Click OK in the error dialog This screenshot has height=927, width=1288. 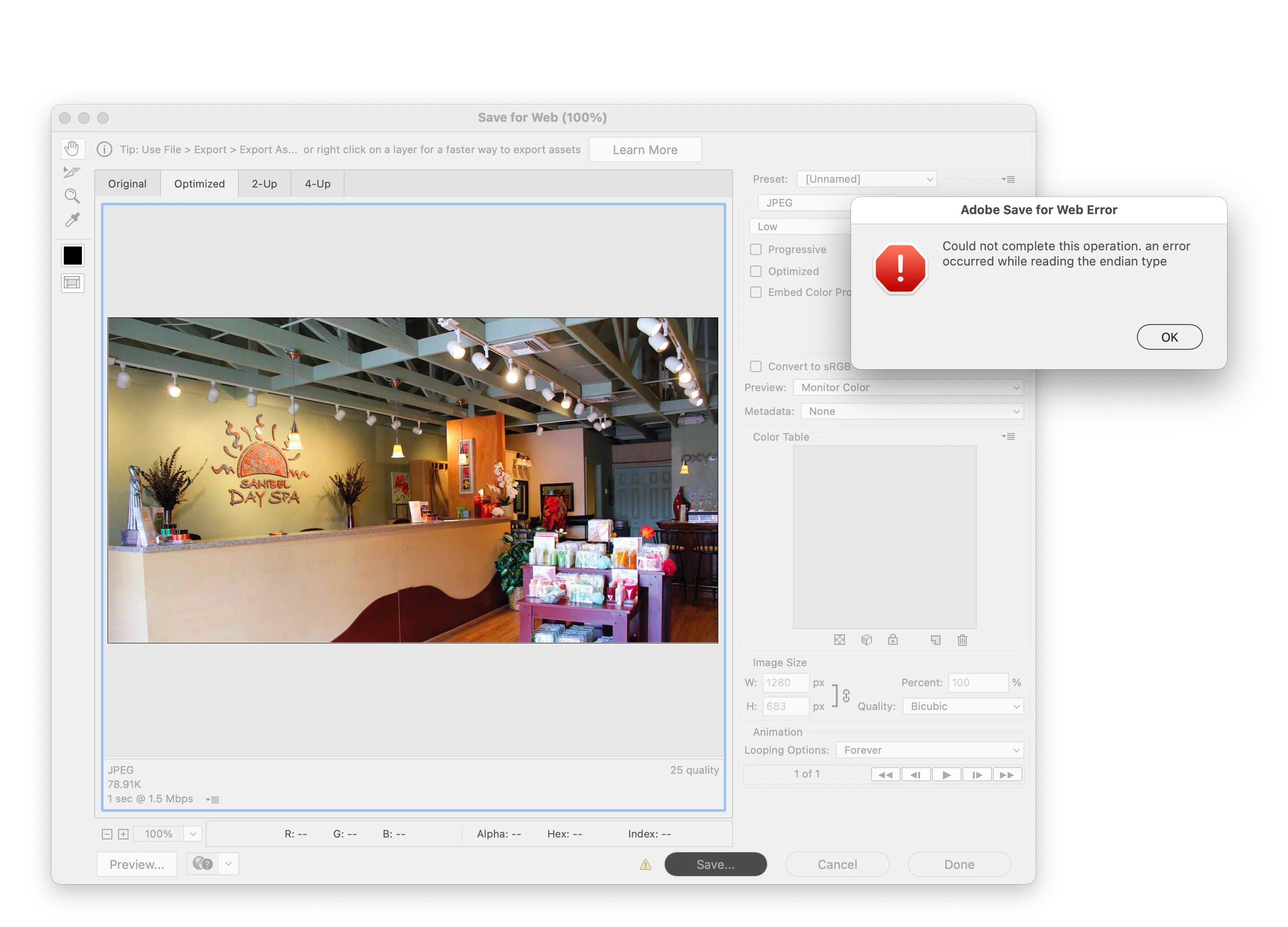[x=1169, y=337]
